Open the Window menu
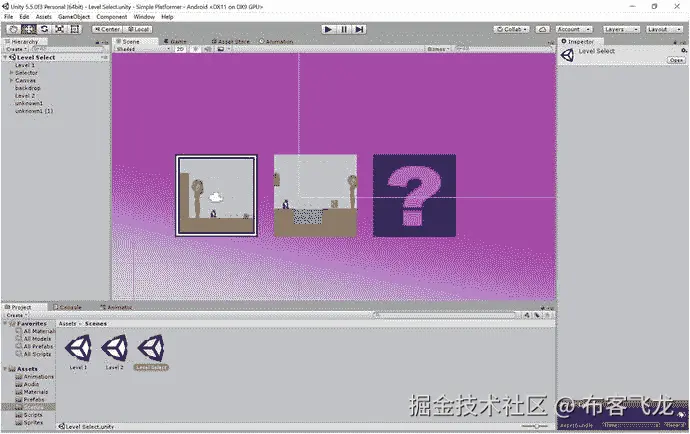This screenshot has height=434, width=690. point(144,17)
